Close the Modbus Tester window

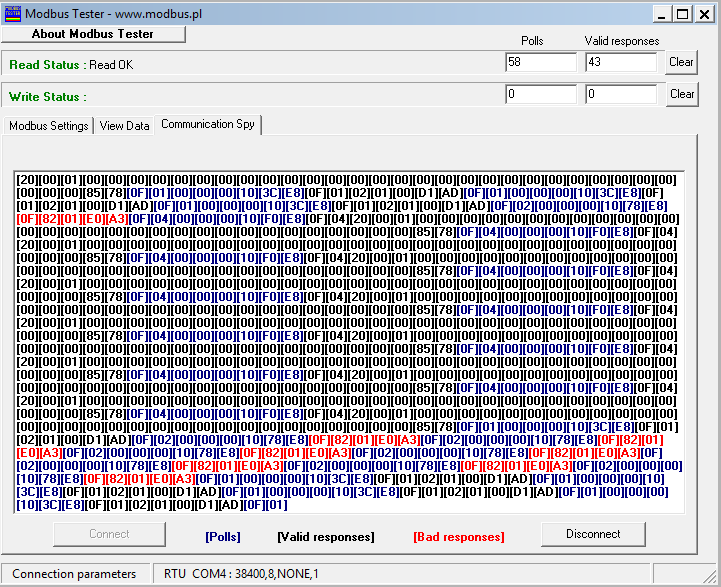[704, 15]
